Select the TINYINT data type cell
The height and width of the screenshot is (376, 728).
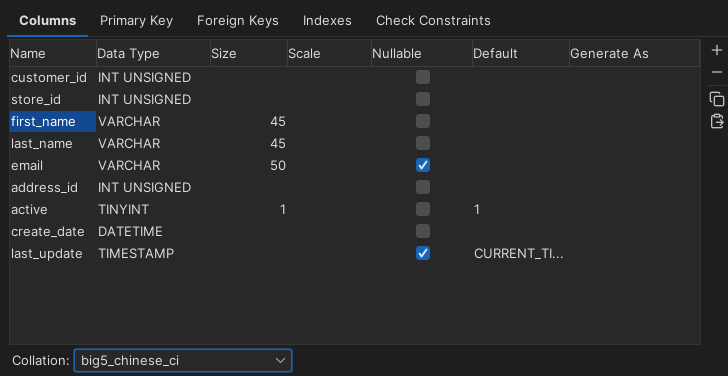[124, 209]
